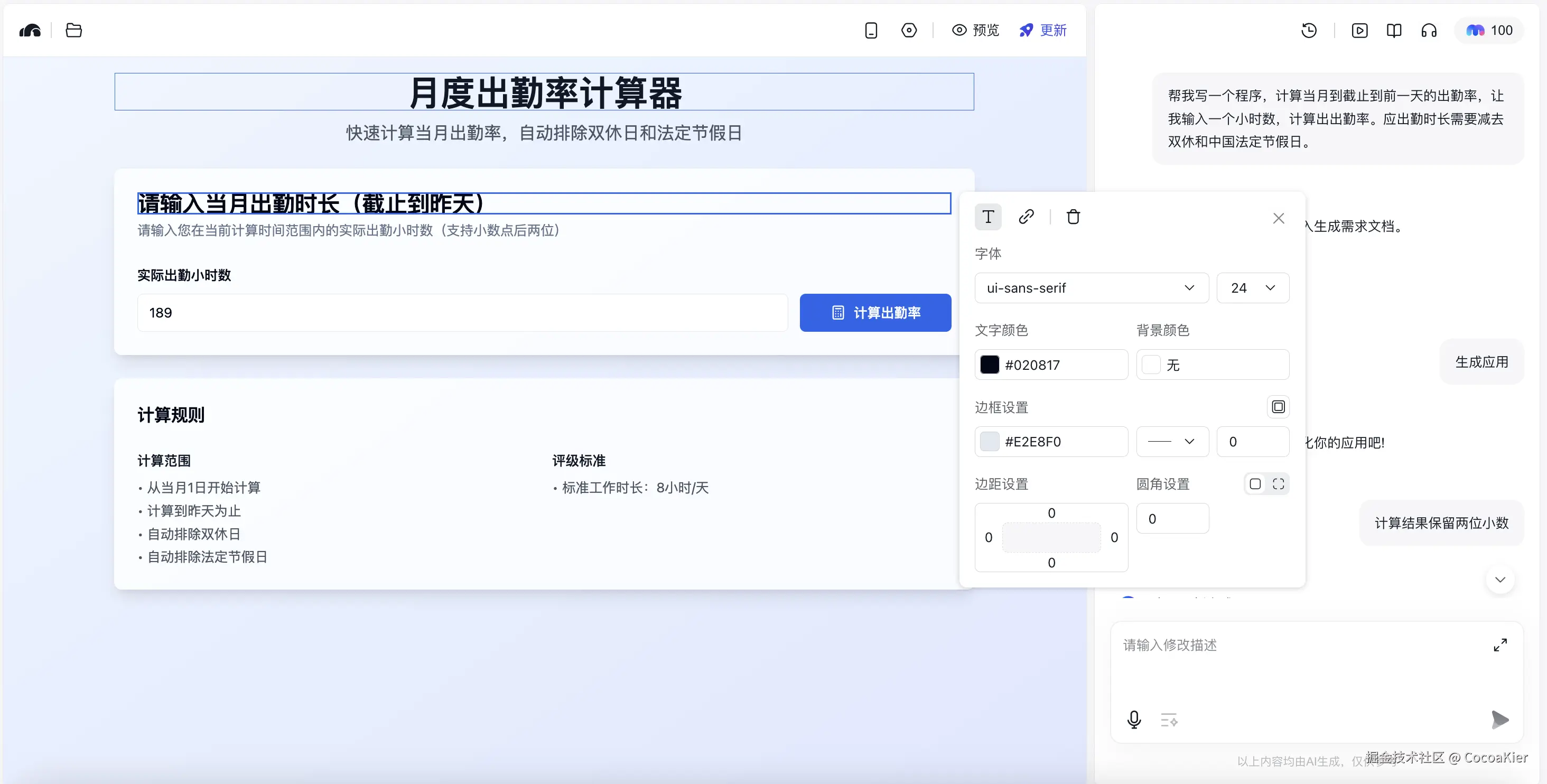
Task: Switch to mobile preview mode
Action: (871, 30)
